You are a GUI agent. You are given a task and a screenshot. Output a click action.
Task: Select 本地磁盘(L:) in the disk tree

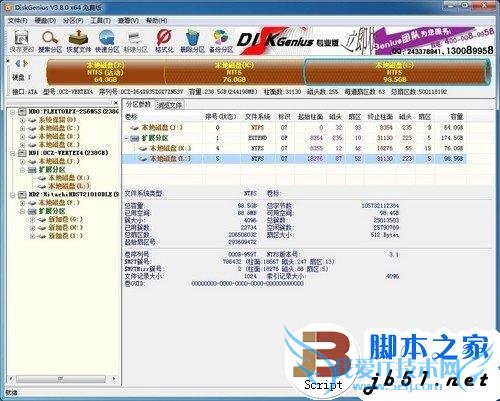pos(69,186)
